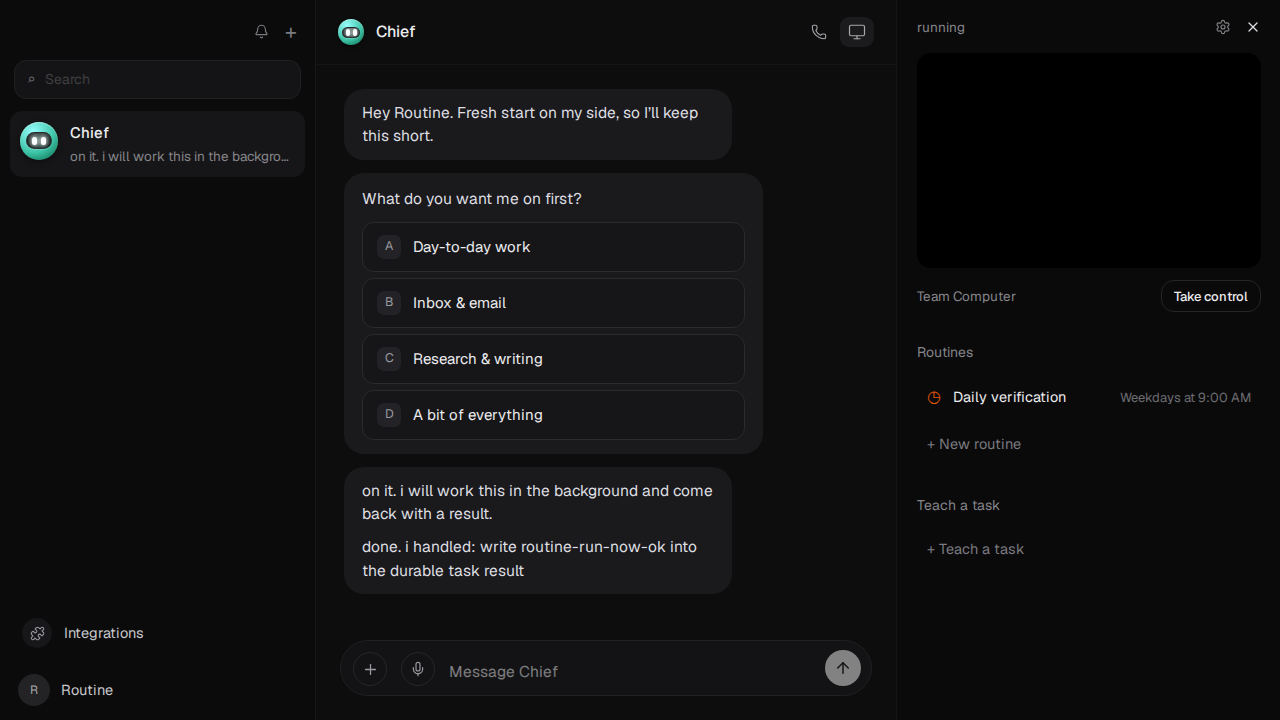Select option B Inbox & email
The height and width of the screenshot is (720, 1280).
point(553,303)
